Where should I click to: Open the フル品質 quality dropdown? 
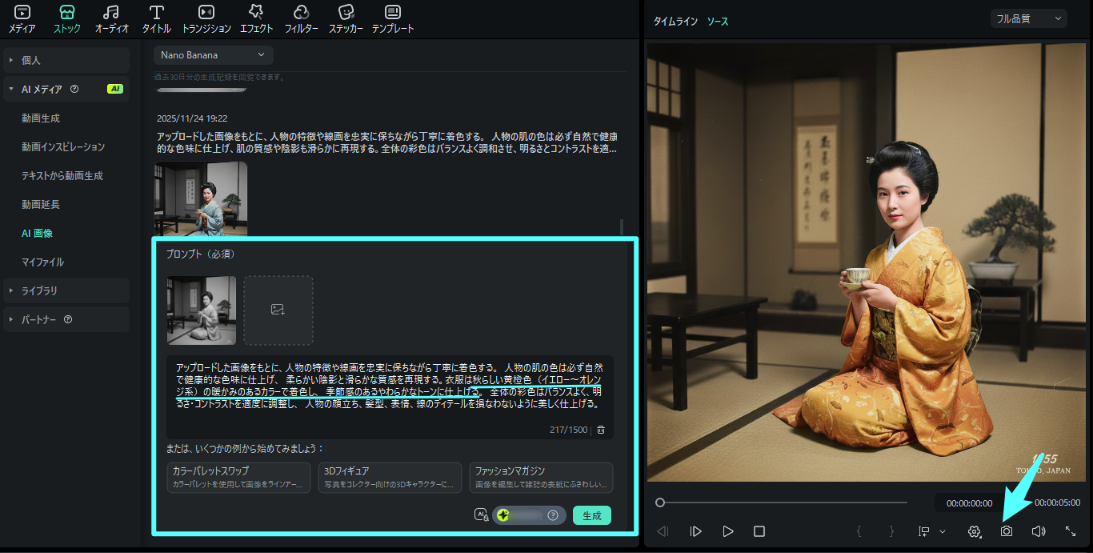click(x=1029, y=19)
